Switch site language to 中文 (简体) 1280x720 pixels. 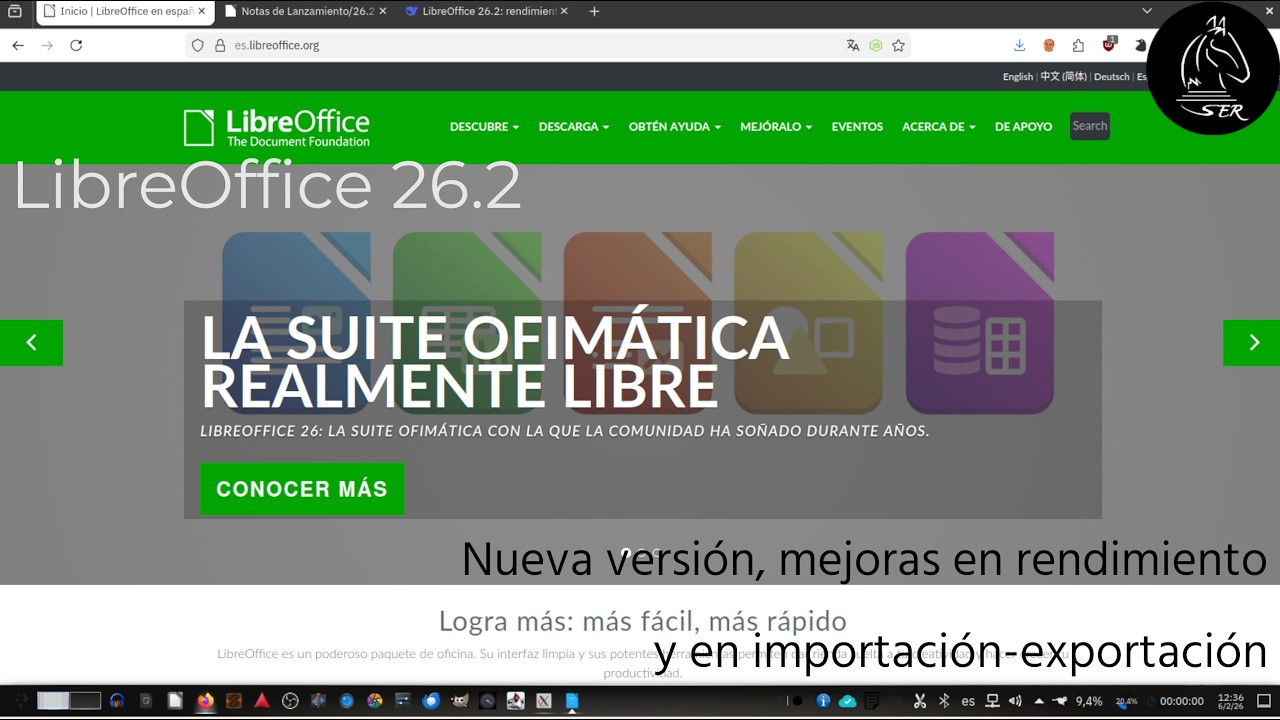(1063, 77)
